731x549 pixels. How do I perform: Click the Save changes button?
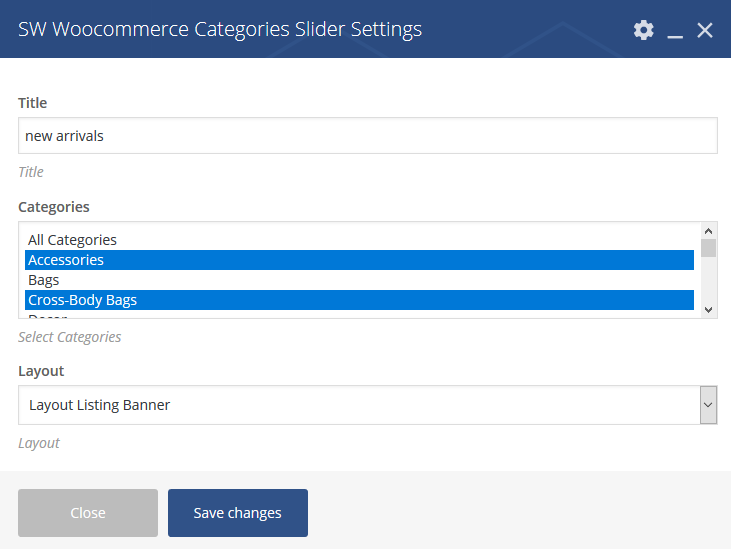238,513
